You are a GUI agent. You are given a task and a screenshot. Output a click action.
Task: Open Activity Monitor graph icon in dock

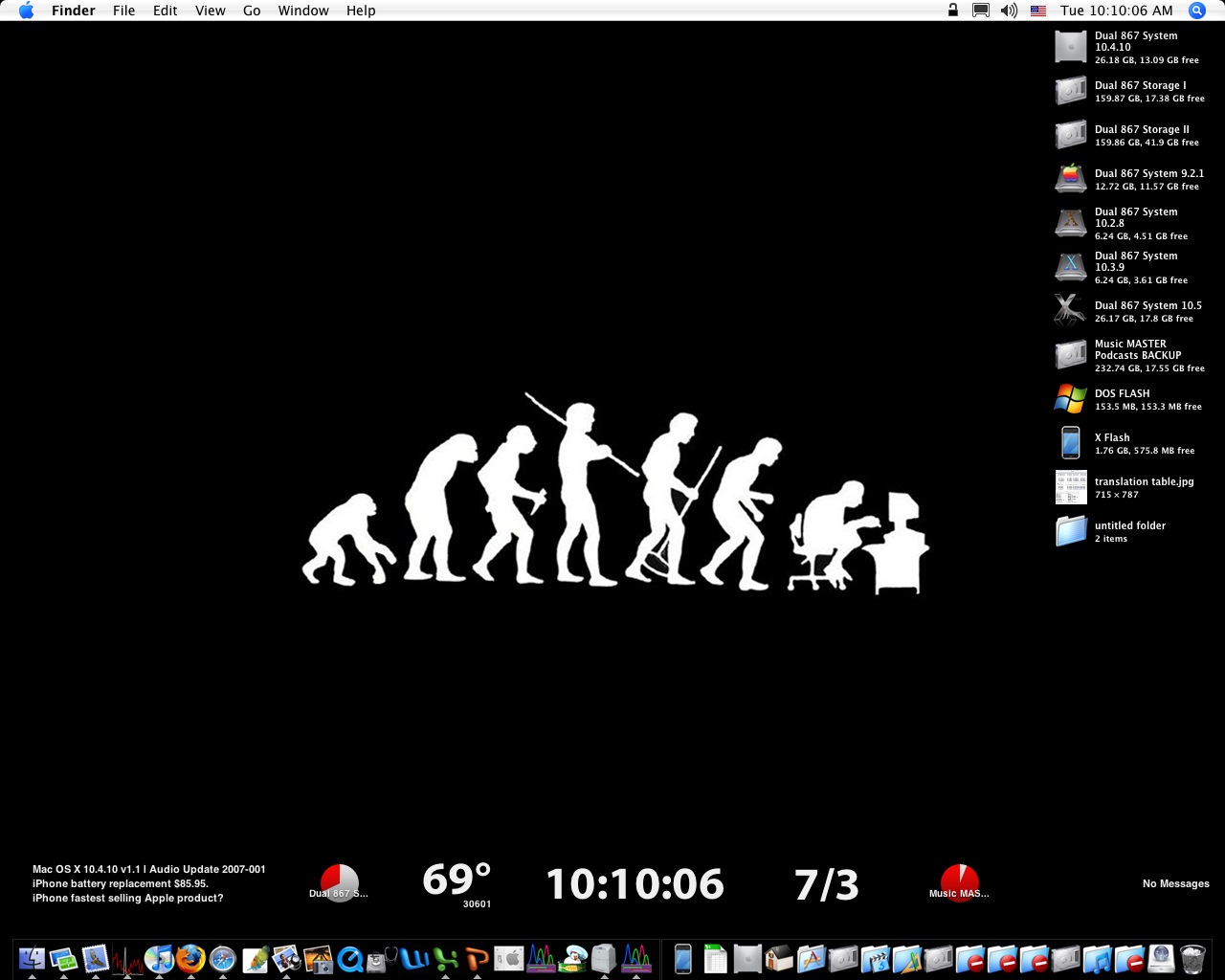[x=127, y=958]
